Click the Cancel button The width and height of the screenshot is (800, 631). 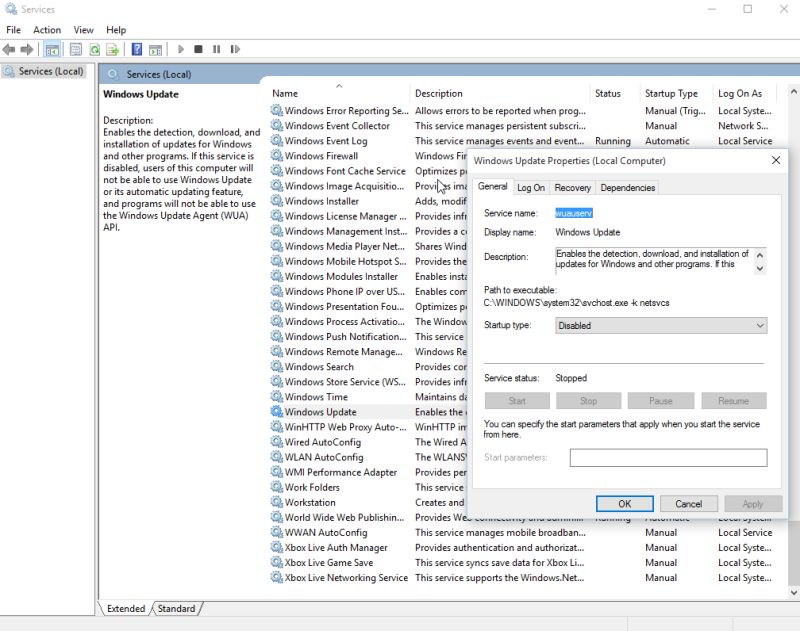(x=689, y=504)
